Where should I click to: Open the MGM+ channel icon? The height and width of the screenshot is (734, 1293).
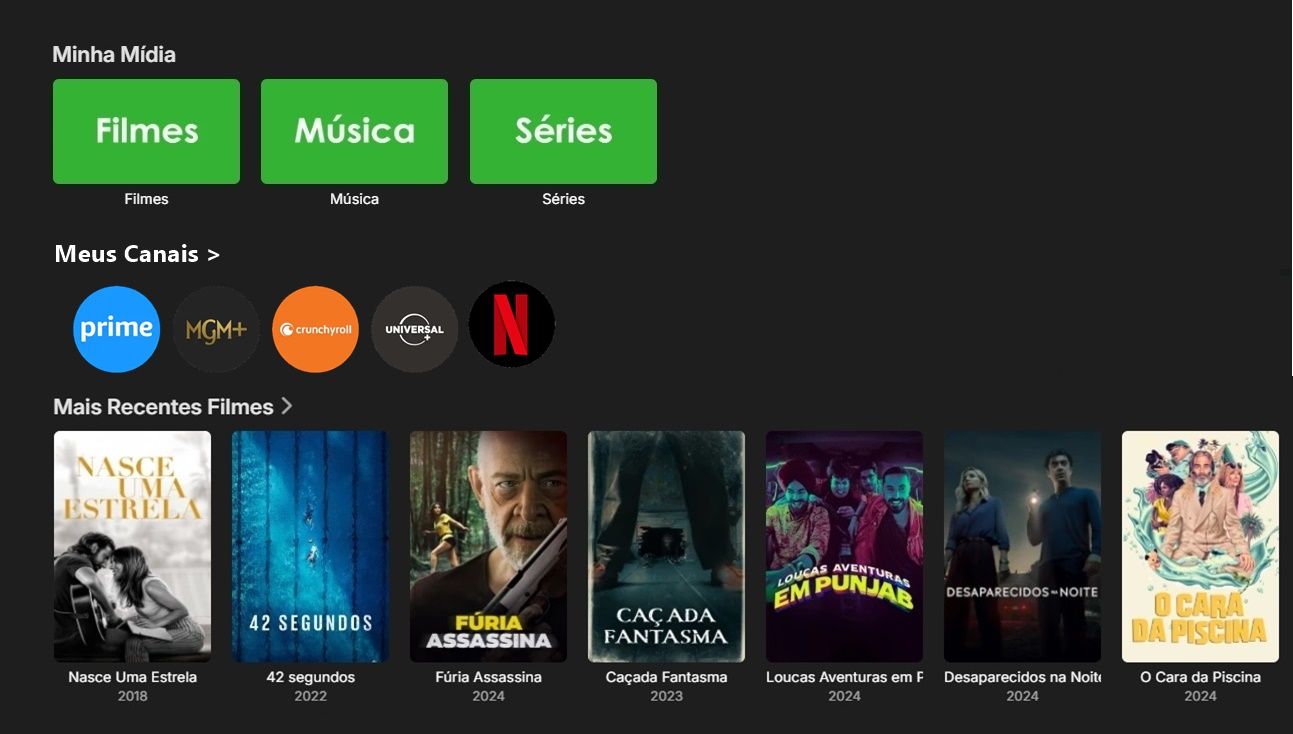[x=216, y=329]
